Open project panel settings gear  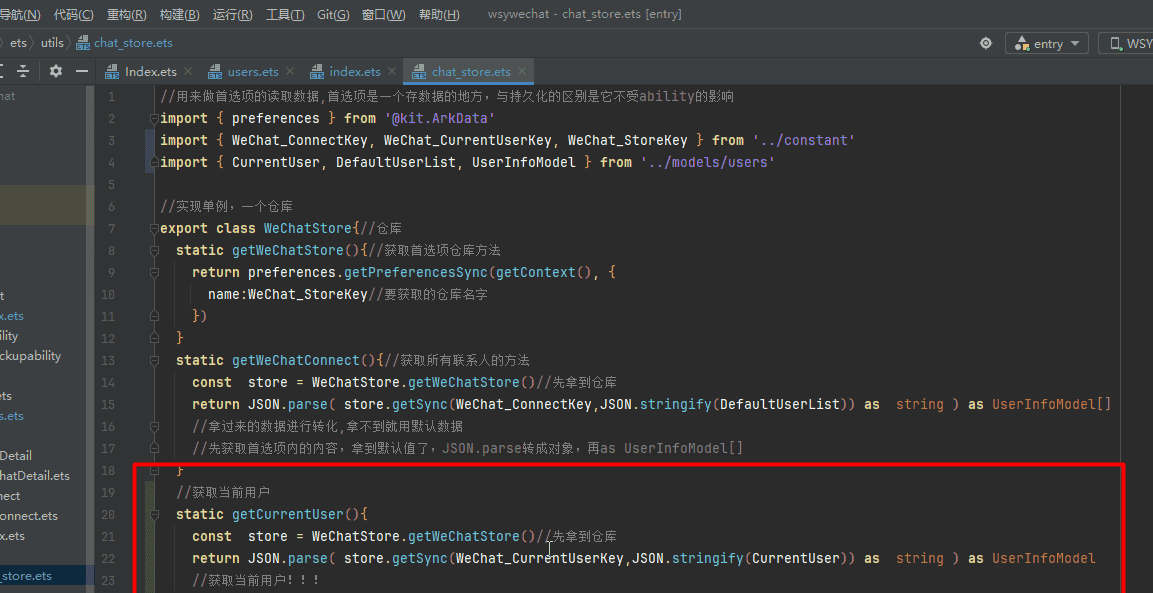coord(56,71)
